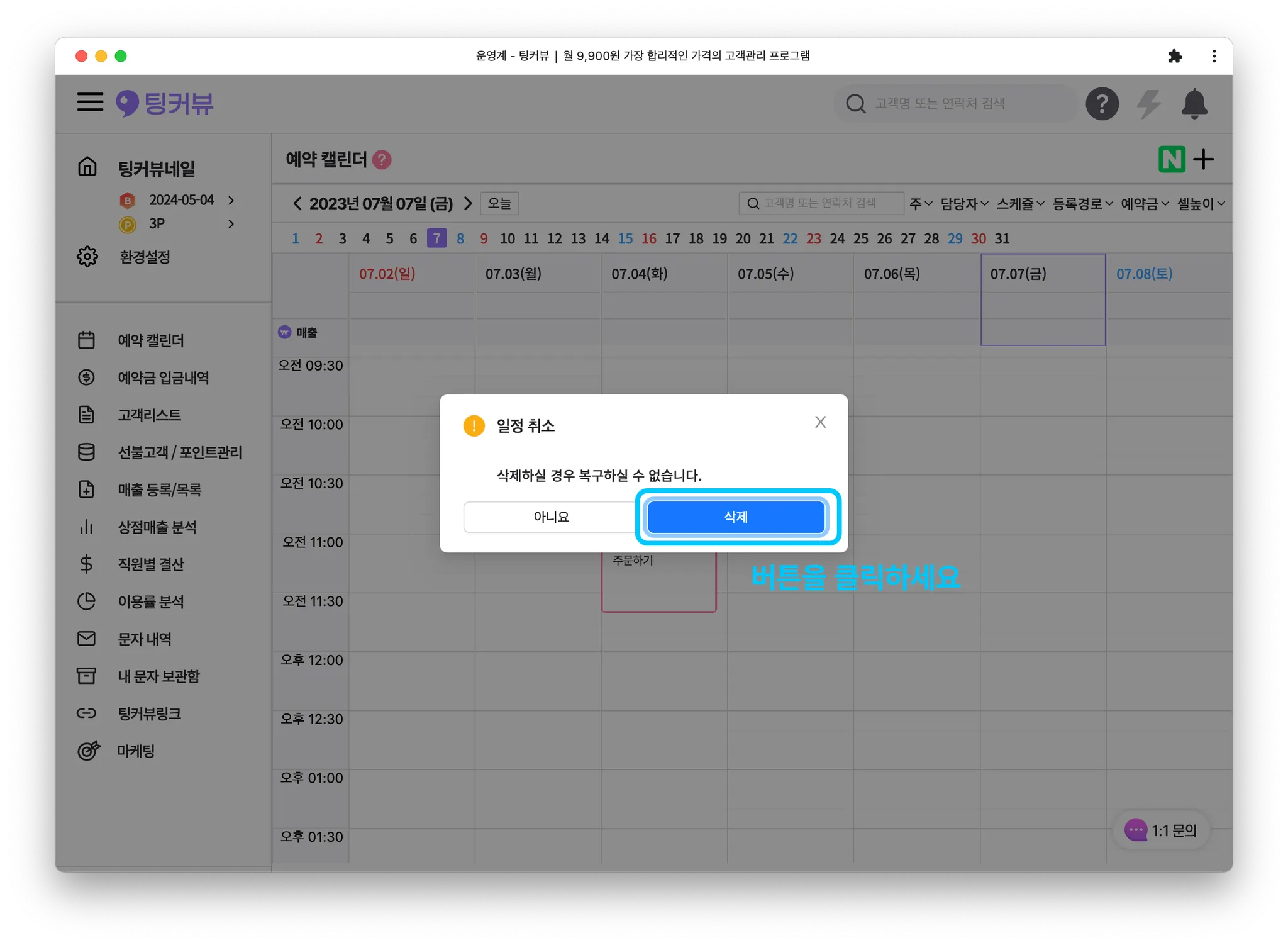The height and width of the screenshot is (945, 1288).
Task: Click 아니요 to cancel deletion
Action: pos(551,517)
